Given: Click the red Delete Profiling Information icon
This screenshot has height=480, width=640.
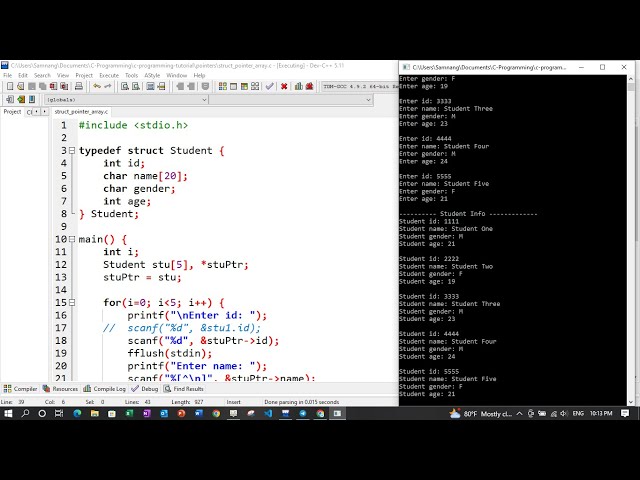Looking at the screenshot, I should pyautogui.click(x=309, y=86).
